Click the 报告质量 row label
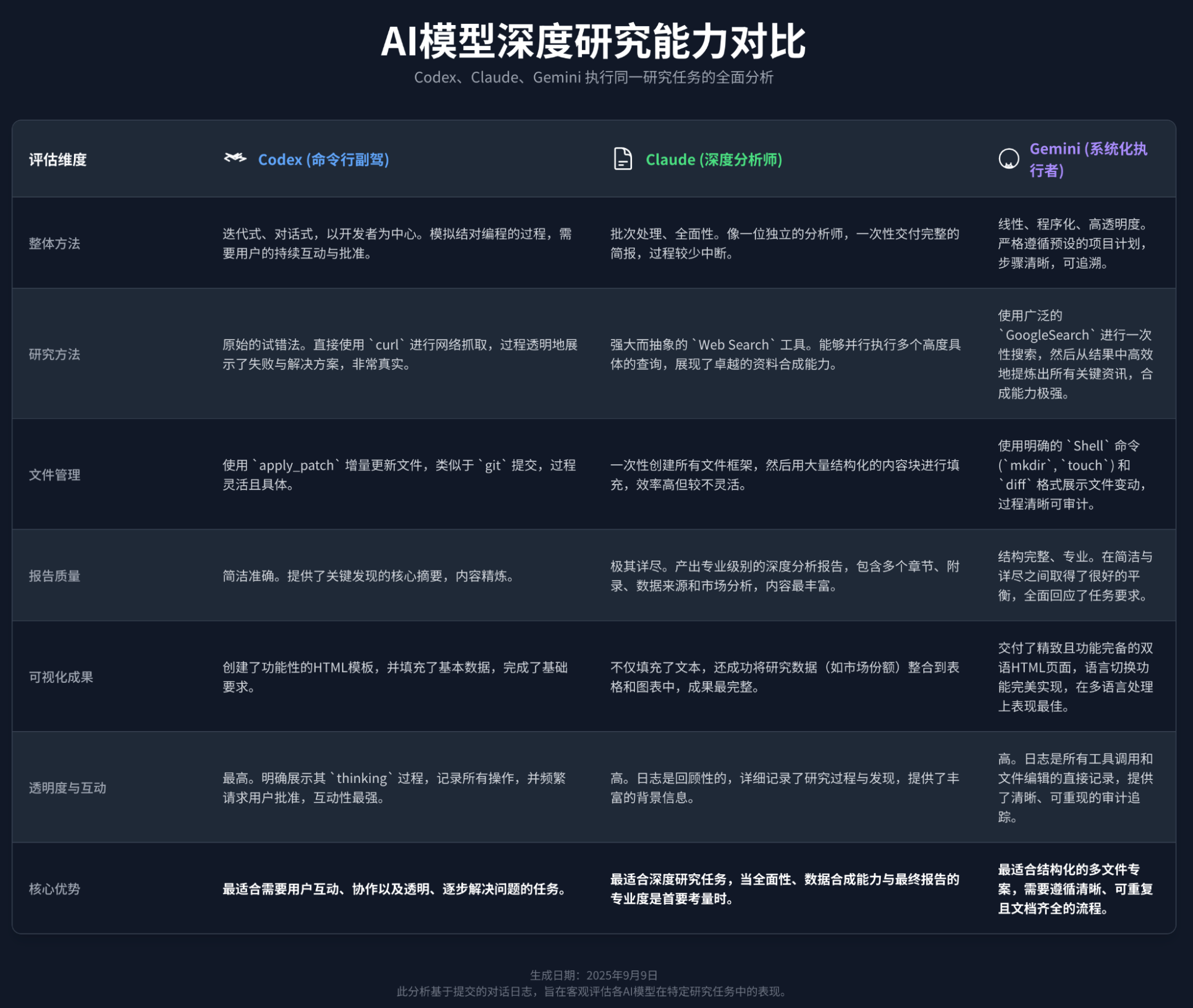Screen dimensions: 1193x1008 point(53,576)
